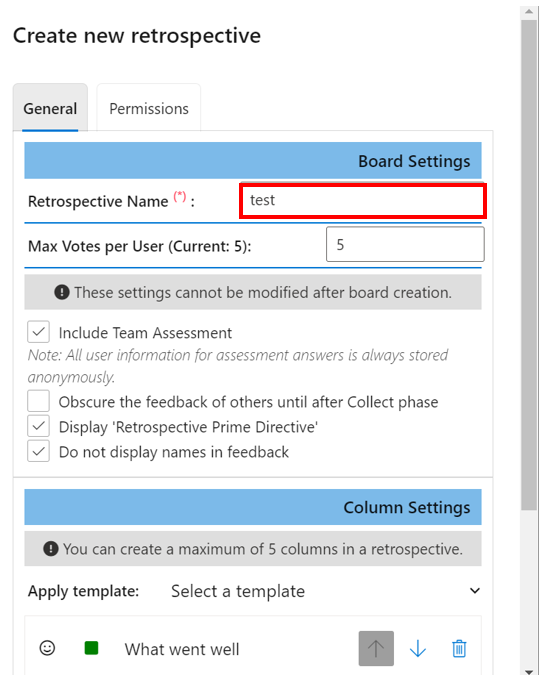543x684 pixels.
Task: Click the Retrospective Name input field
Action: pyautogui.click(x=363, y=201)
